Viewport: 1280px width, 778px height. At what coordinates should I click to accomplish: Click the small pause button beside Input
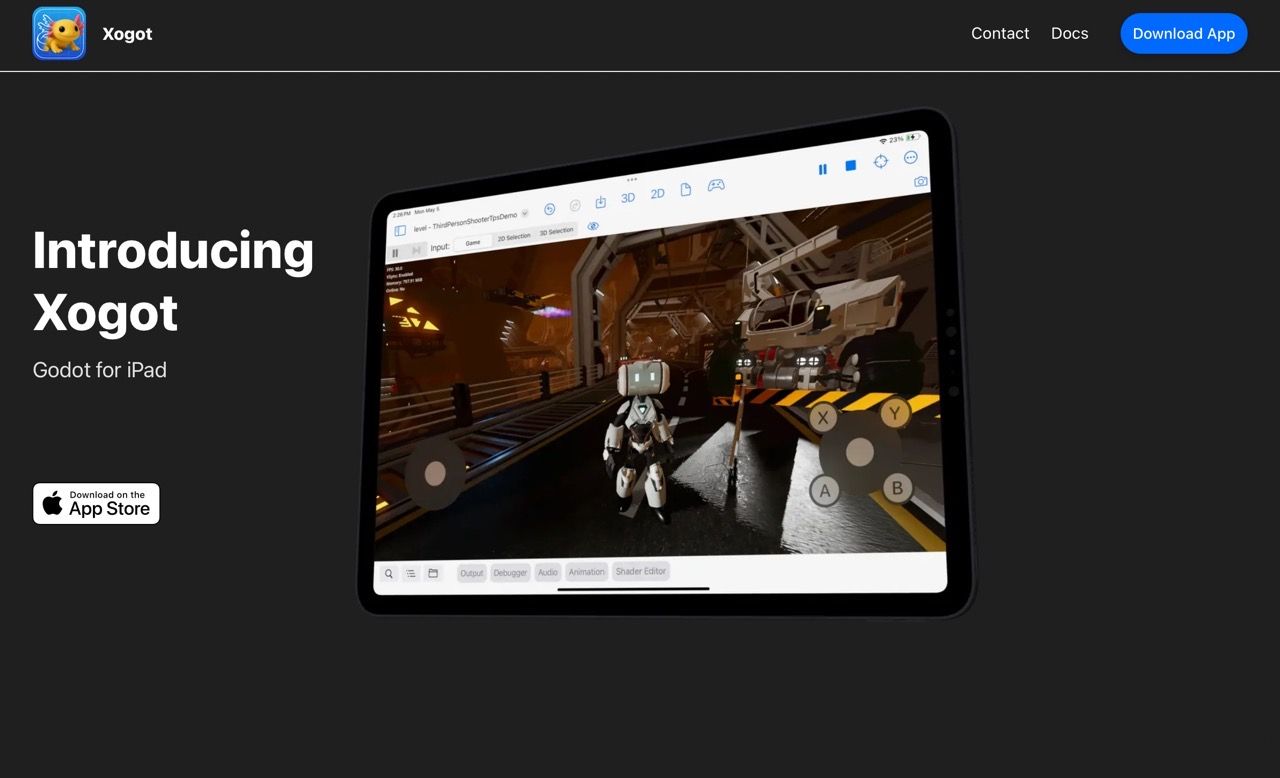pos(395,253)
